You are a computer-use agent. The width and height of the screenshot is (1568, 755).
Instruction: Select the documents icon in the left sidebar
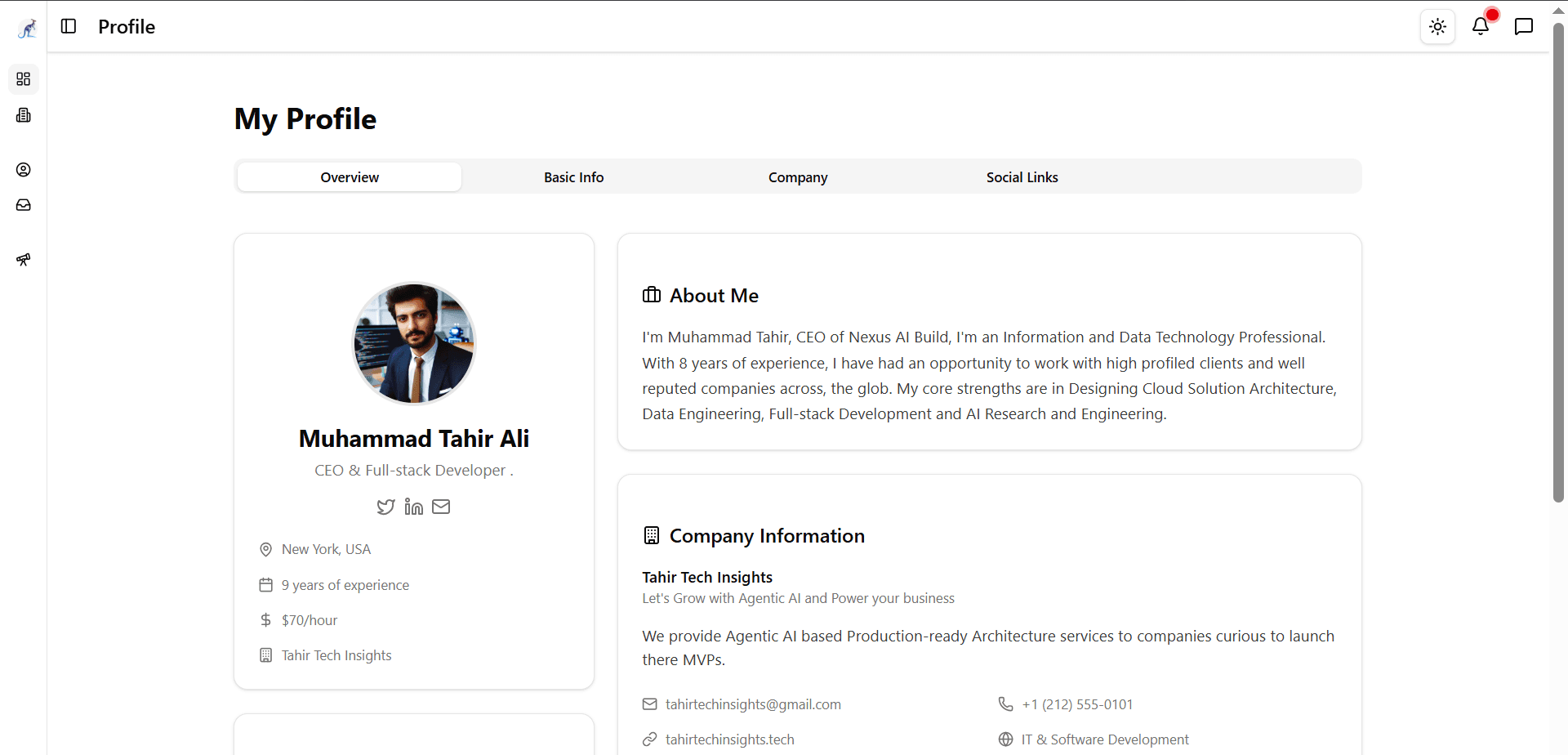coord(23,114)
